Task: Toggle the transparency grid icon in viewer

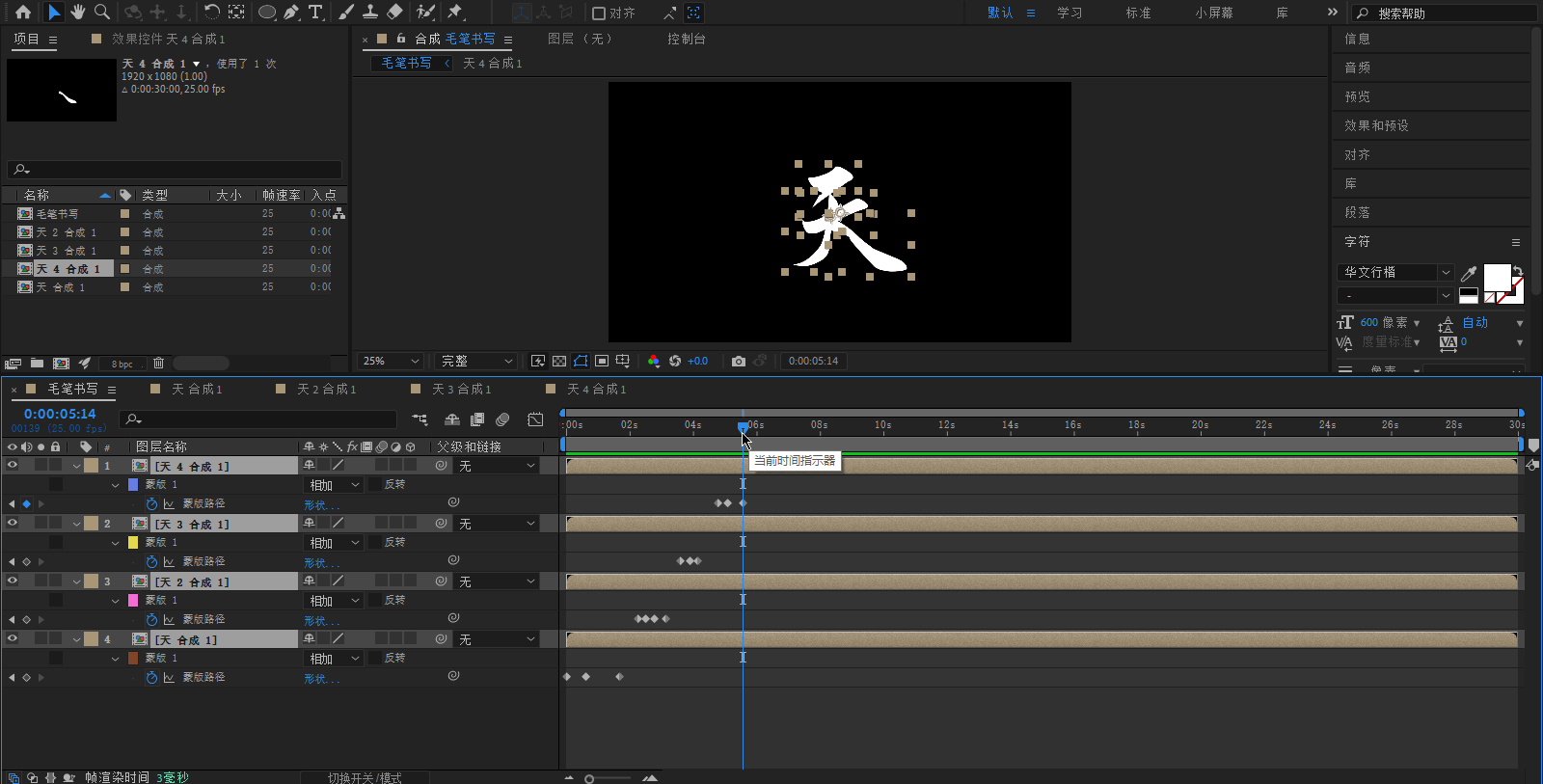Action: point(559,361)
